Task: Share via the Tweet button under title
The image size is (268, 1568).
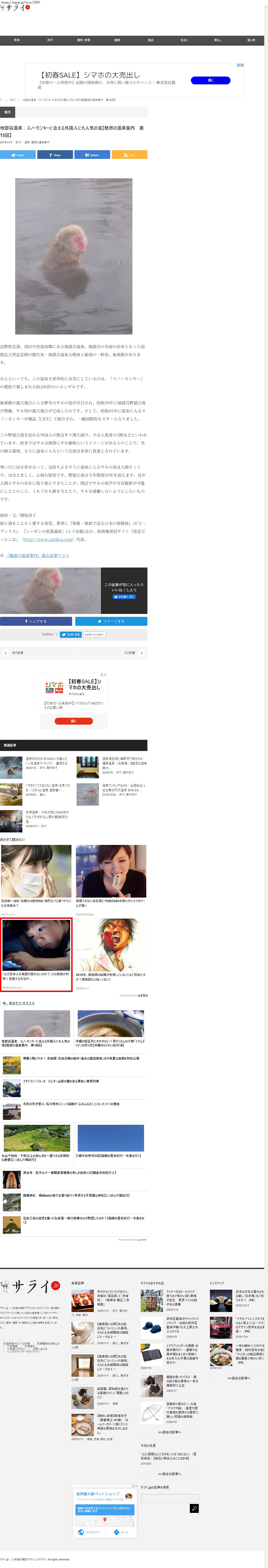Action: 18,155
